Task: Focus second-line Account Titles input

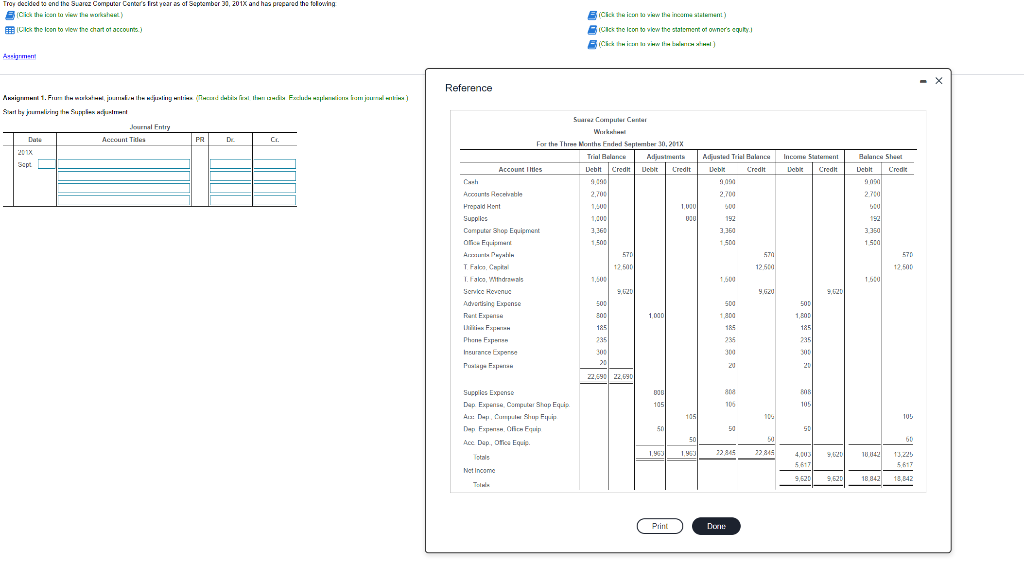Action: click(124, 176)
